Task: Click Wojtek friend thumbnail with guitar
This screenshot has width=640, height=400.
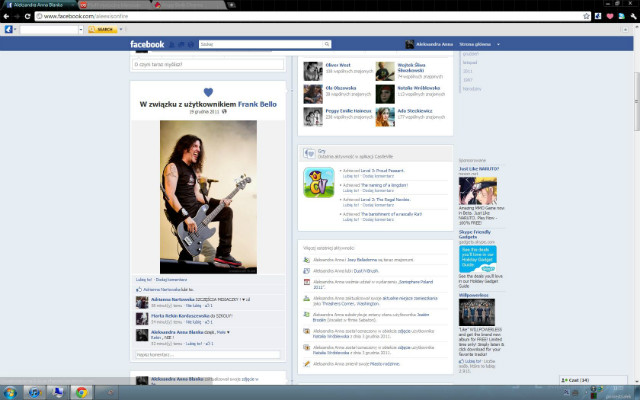Action: pos(385,71)
